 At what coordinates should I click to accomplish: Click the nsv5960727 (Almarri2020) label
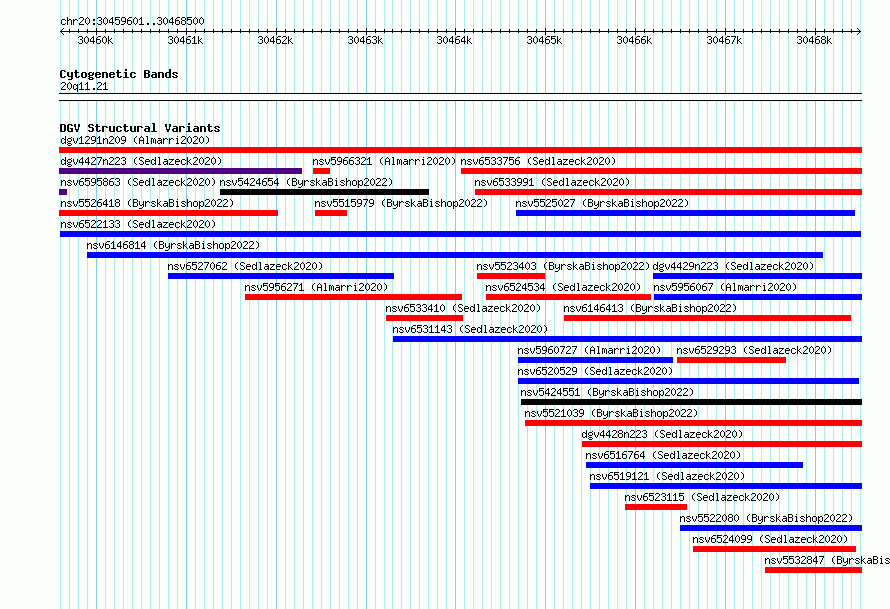click(x=589, y=350)
